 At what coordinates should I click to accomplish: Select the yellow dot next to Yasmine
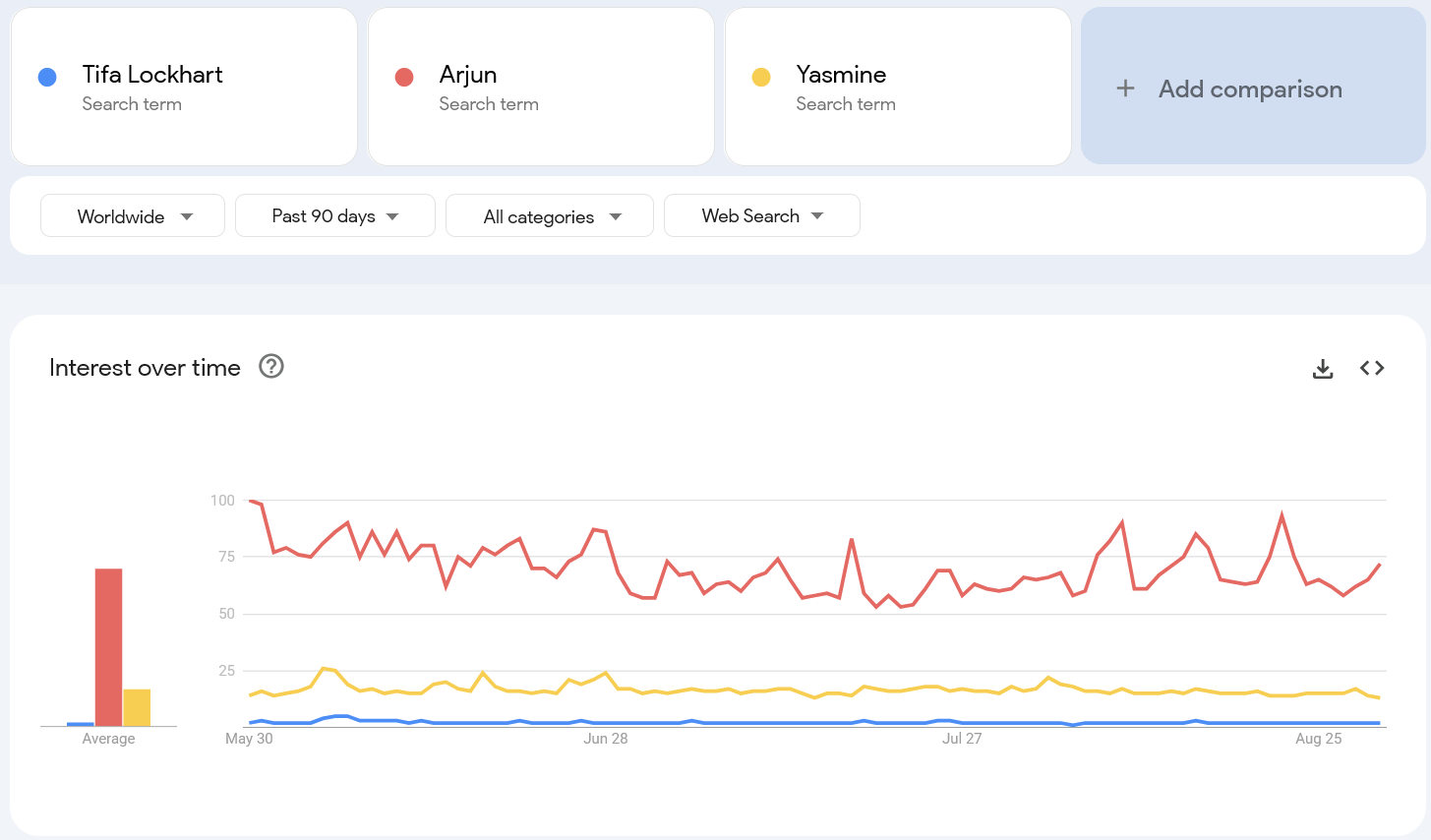[761, 78]
